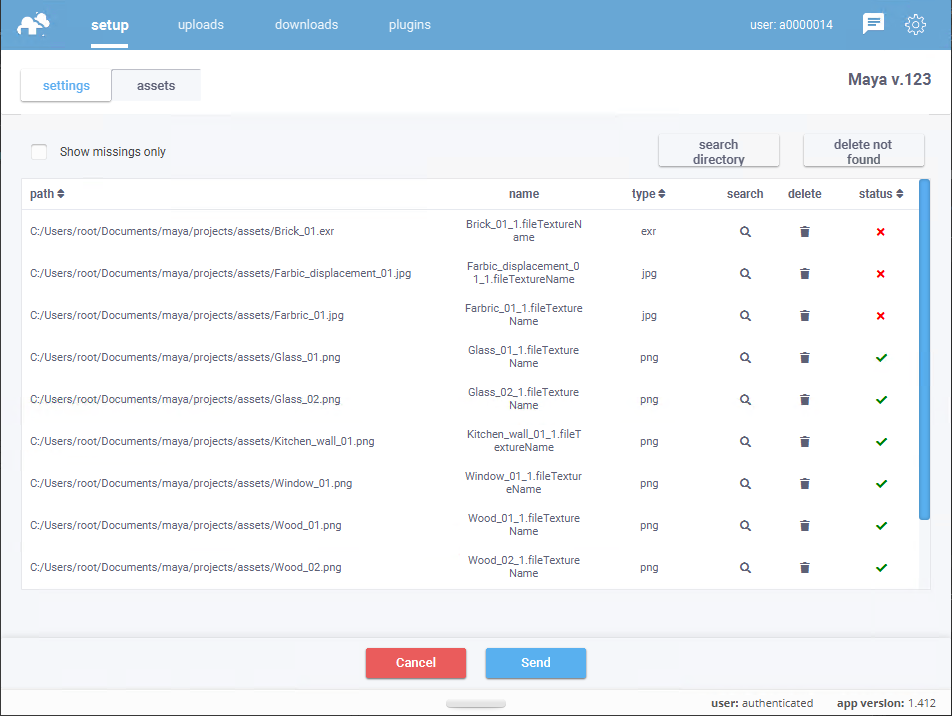The width and height of the screenshot is (952, 716).
Task: Open the chat messages icon
Action: [873, 25]
